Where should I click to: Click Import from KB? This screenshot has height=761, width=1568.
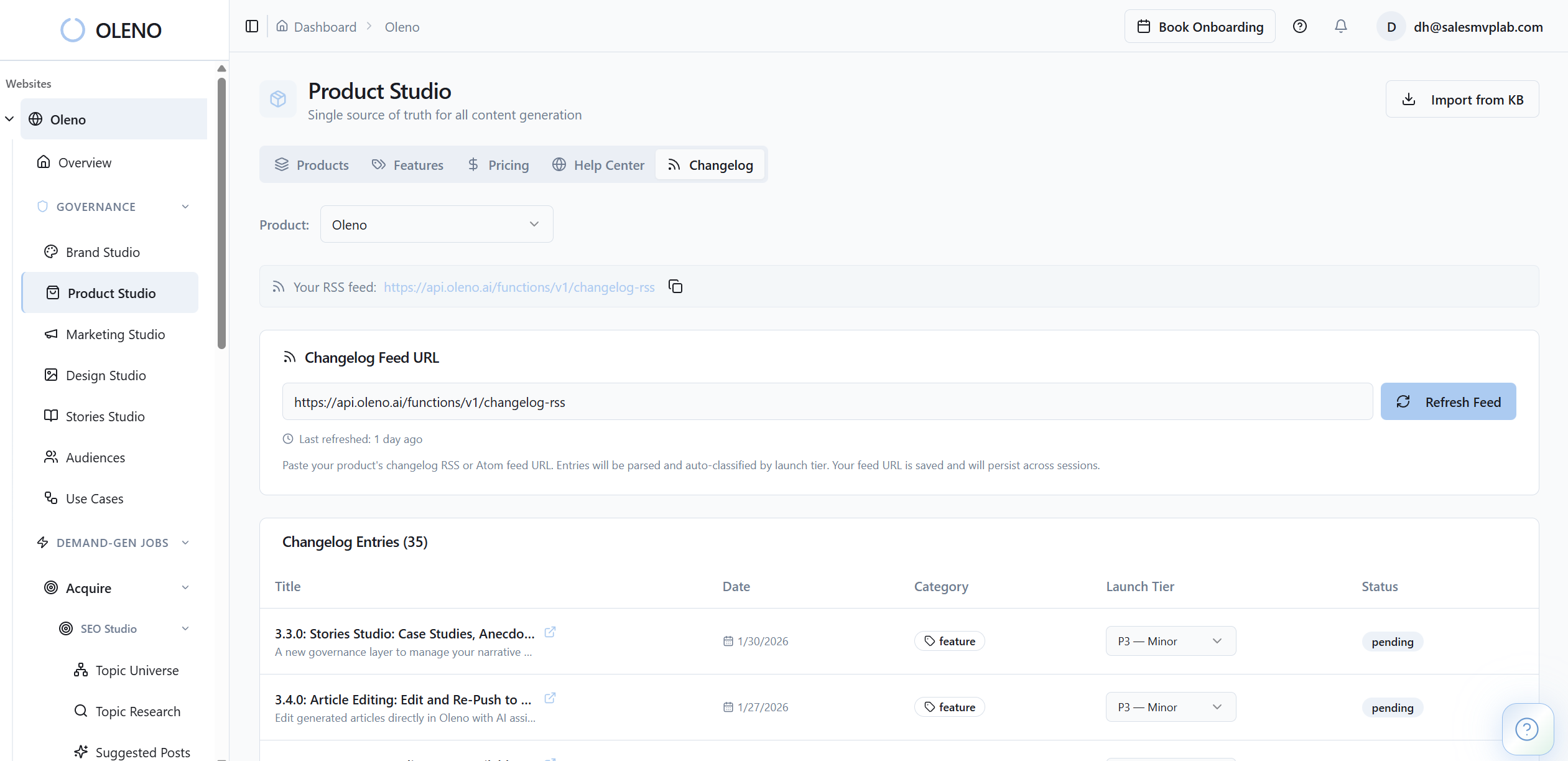1462,99
